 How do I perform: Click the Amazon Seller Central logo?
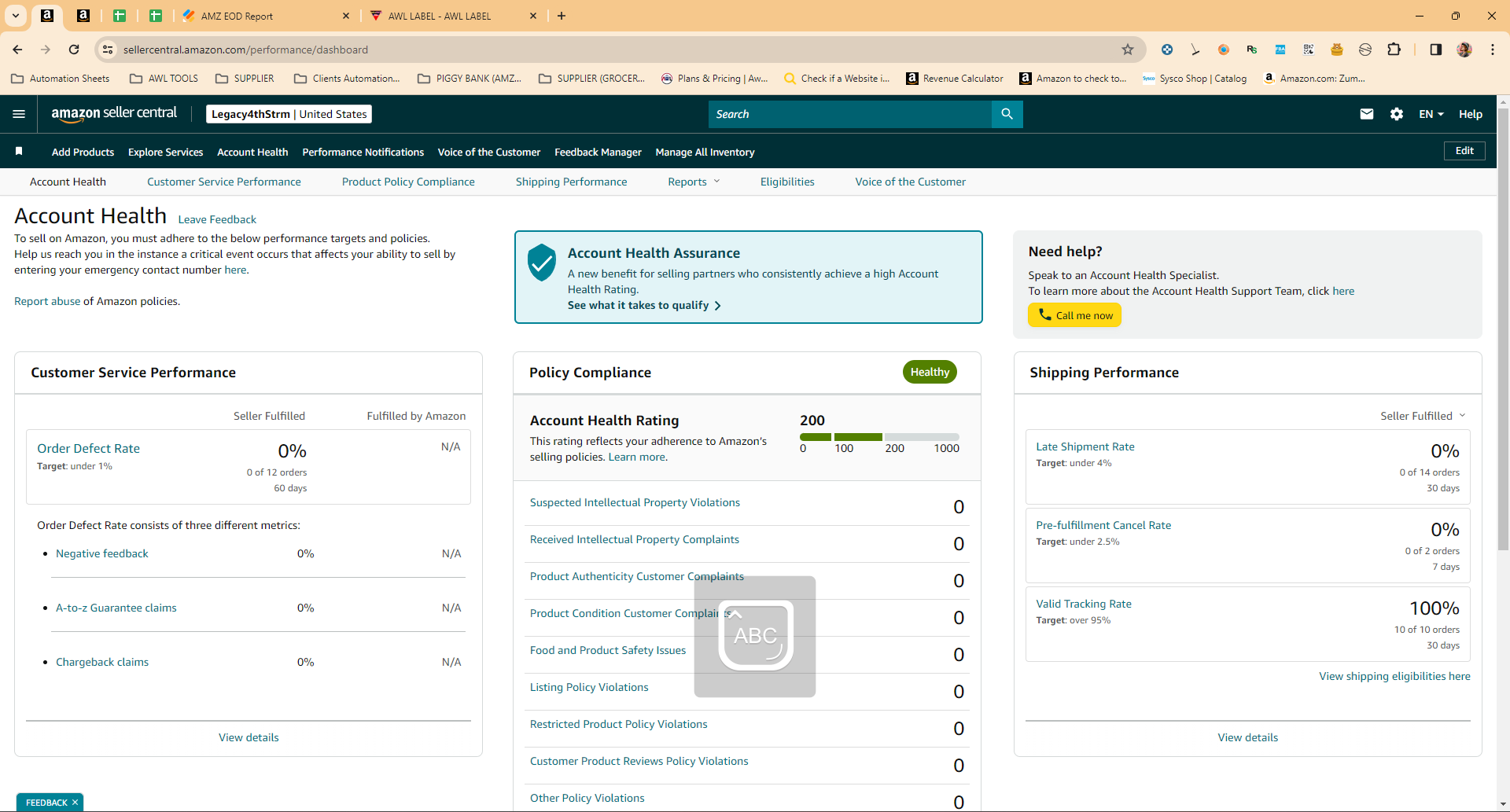114,113
